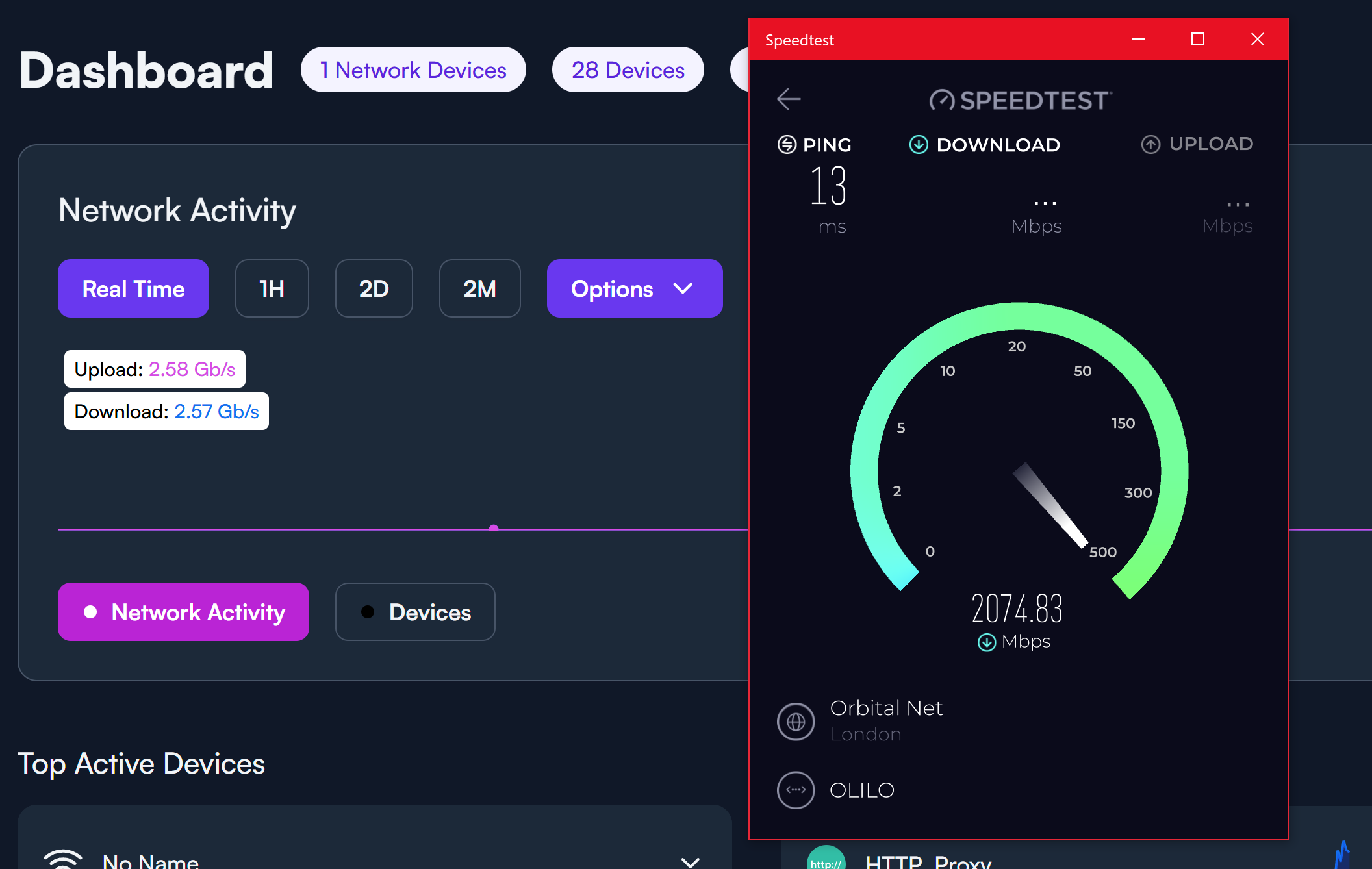Open the 28 Devices pill
The image size is (1372, 869).
point(628,69)
